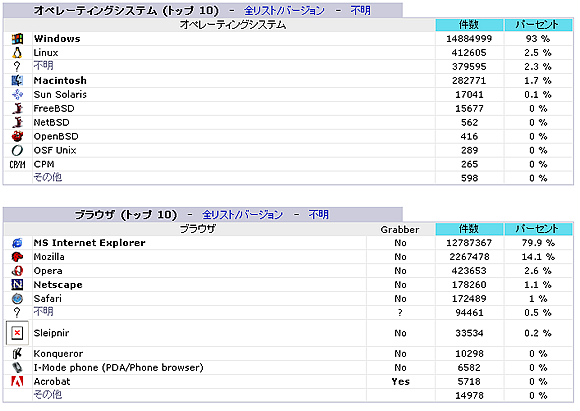Select the Mozilla row label
580x411 pixels.
pyautogui.click(x=49, y=257)
